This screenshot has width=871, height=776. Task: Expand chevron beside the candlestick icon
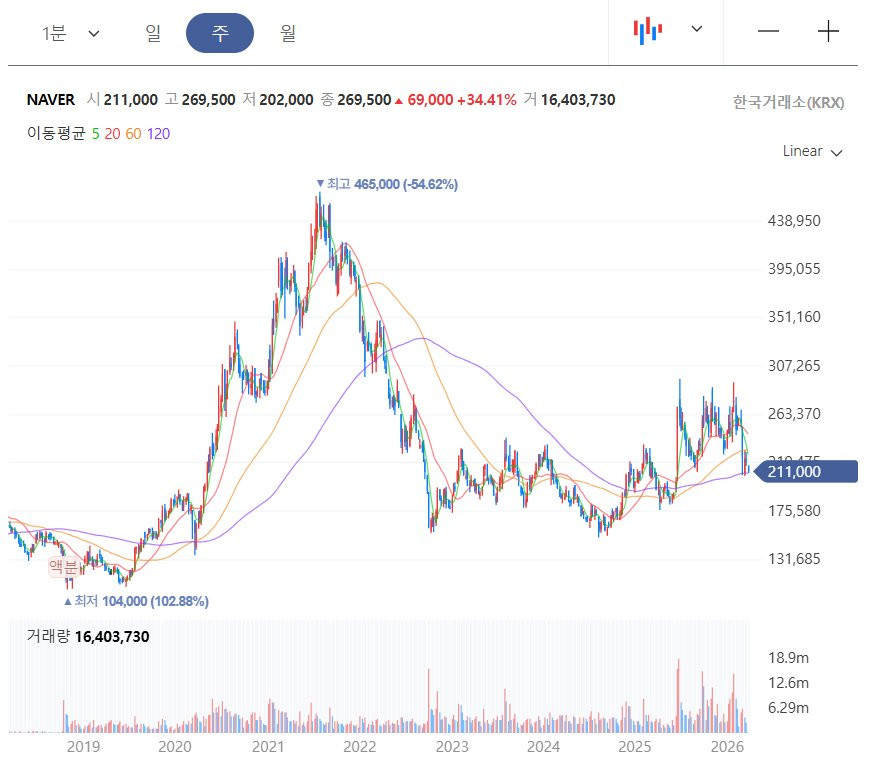(697, 29)
